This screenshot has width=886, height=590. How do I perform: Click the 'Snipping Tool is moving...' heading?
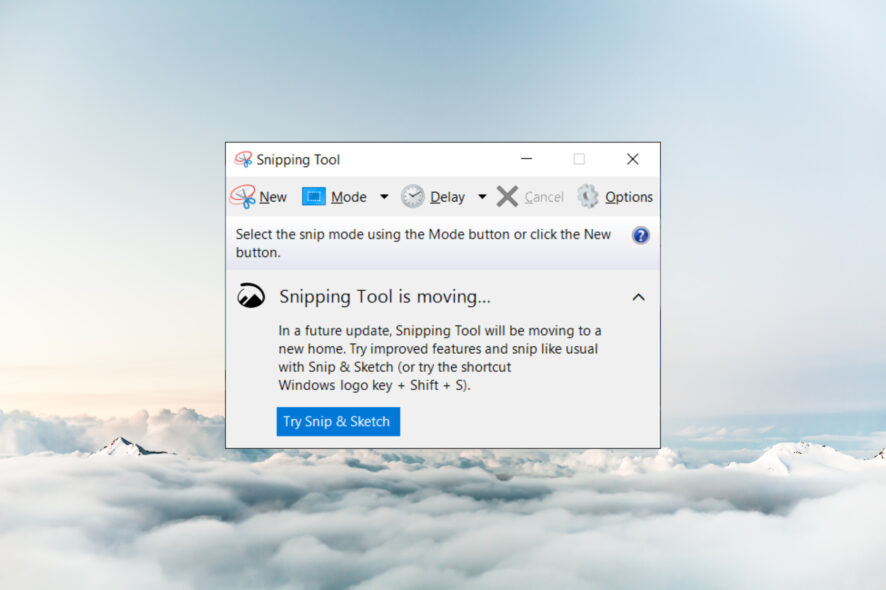point(385,297)
